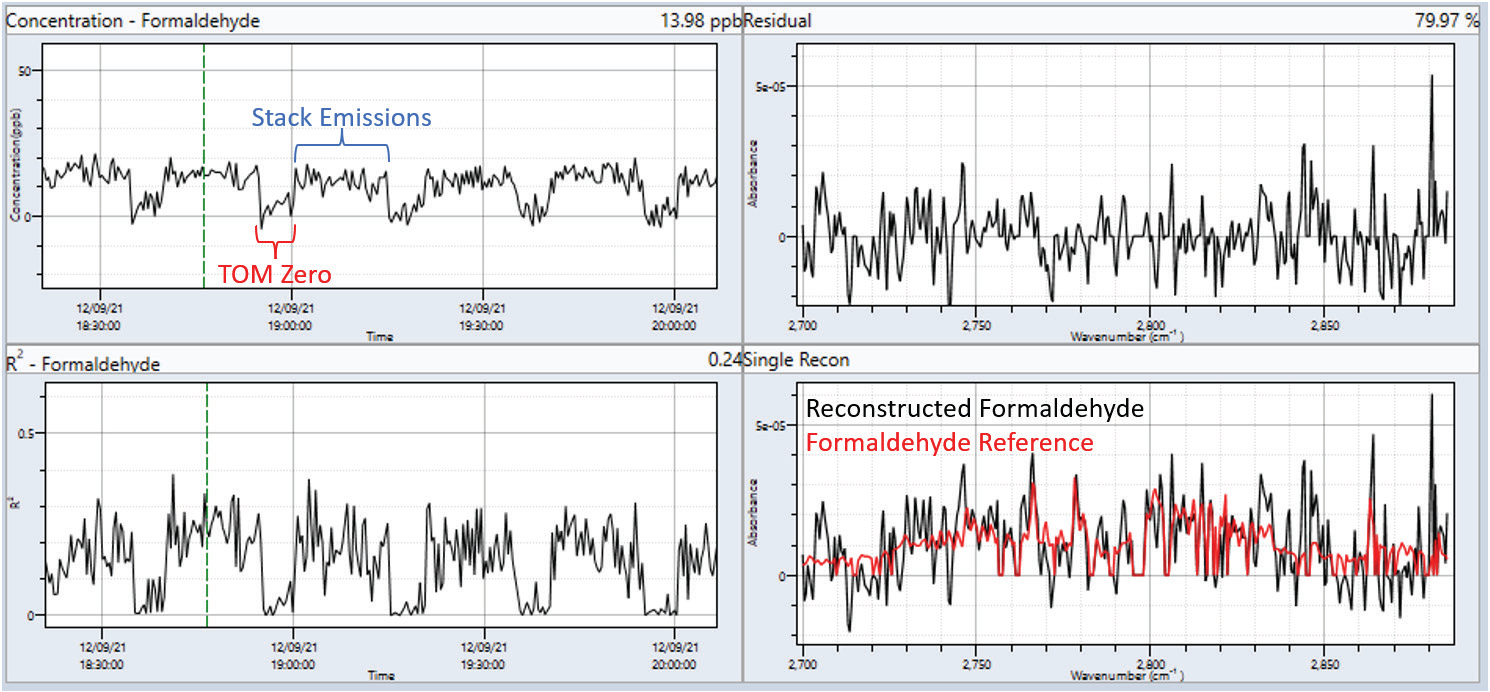
Task: Click the blue Stack Emissions annotation label
Action: coord(341,118)
